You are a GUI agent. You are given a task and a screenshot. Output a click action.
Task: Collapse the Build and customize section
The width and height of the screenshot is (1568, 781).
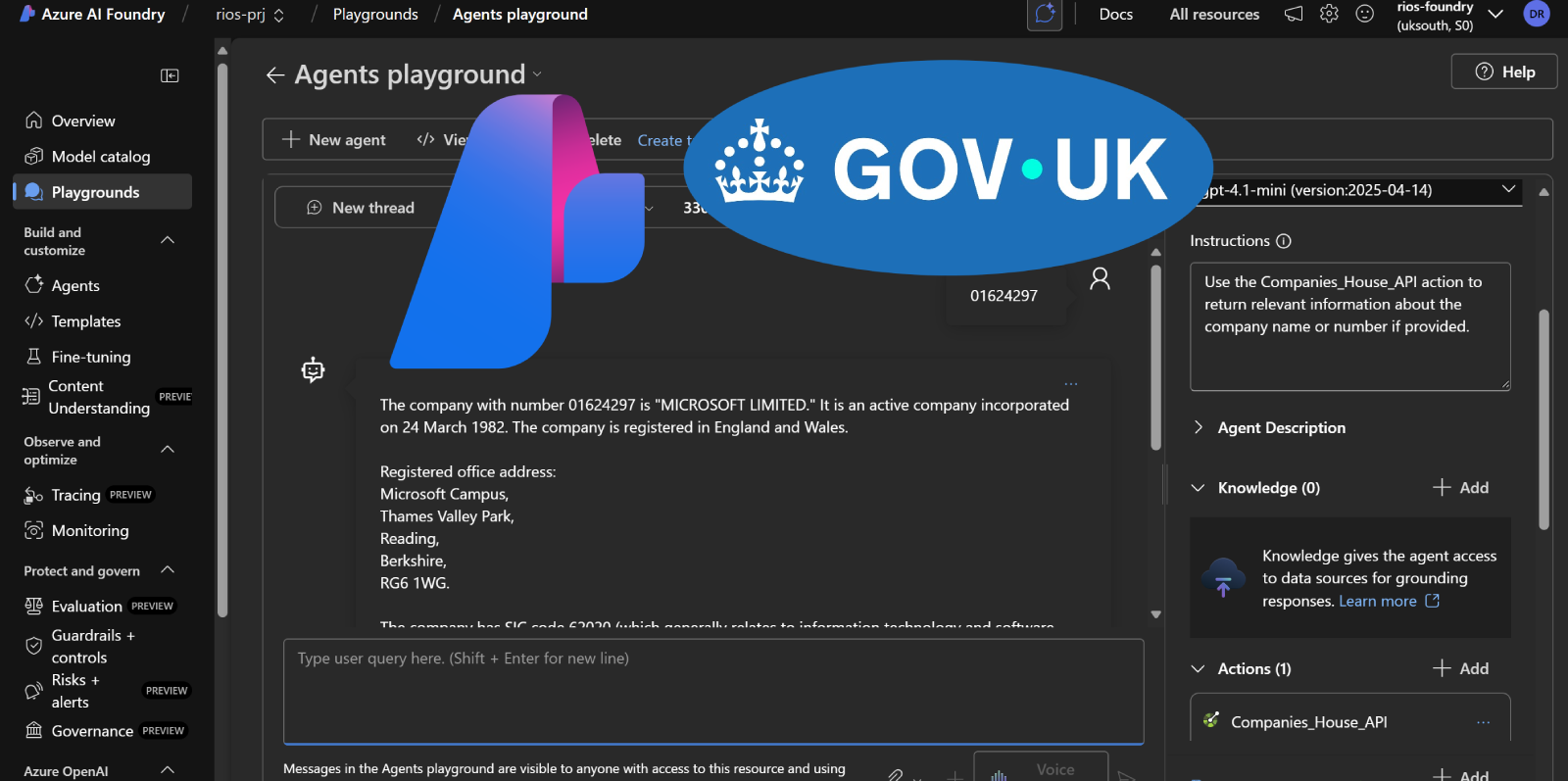tap(168, 240)
